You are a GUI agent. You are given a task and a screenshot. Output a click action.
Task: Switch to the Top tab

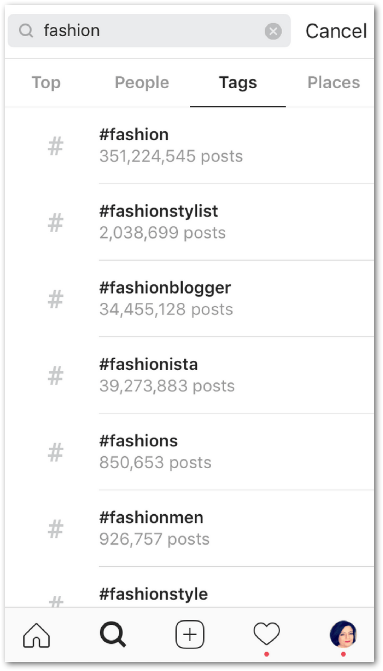click(46, 83)
